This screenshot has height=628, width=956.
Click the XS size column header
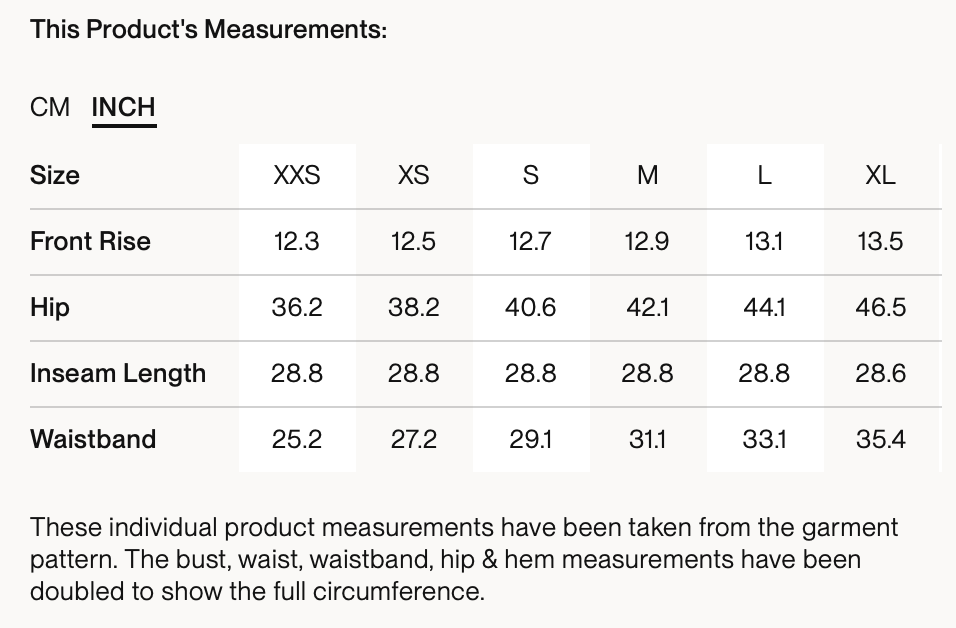[x=413, y=176]
